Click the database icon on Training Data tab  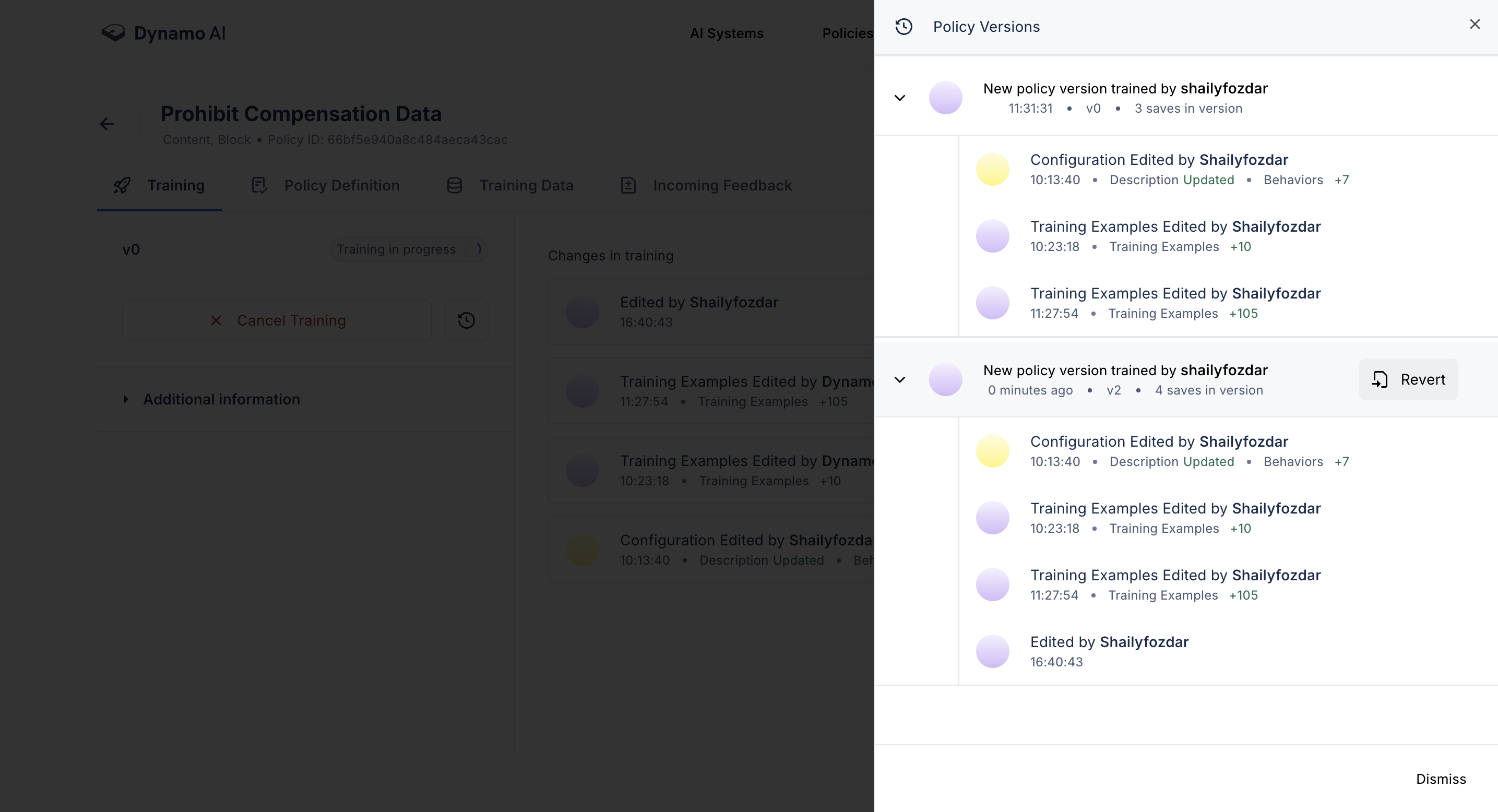pos(454,185)
